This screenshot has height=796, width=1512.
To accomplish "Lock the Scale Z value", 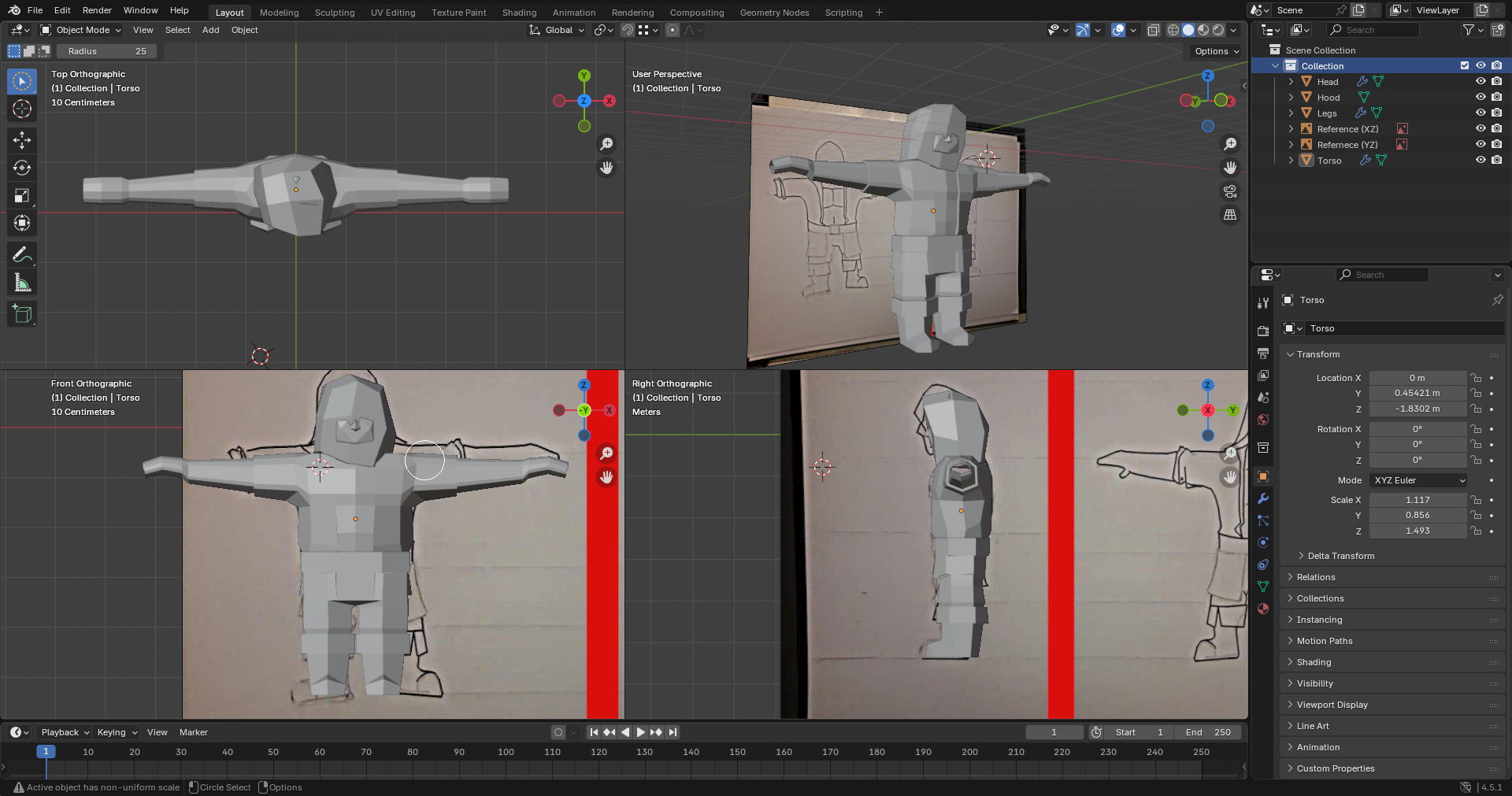I will tap(1476, 531).
